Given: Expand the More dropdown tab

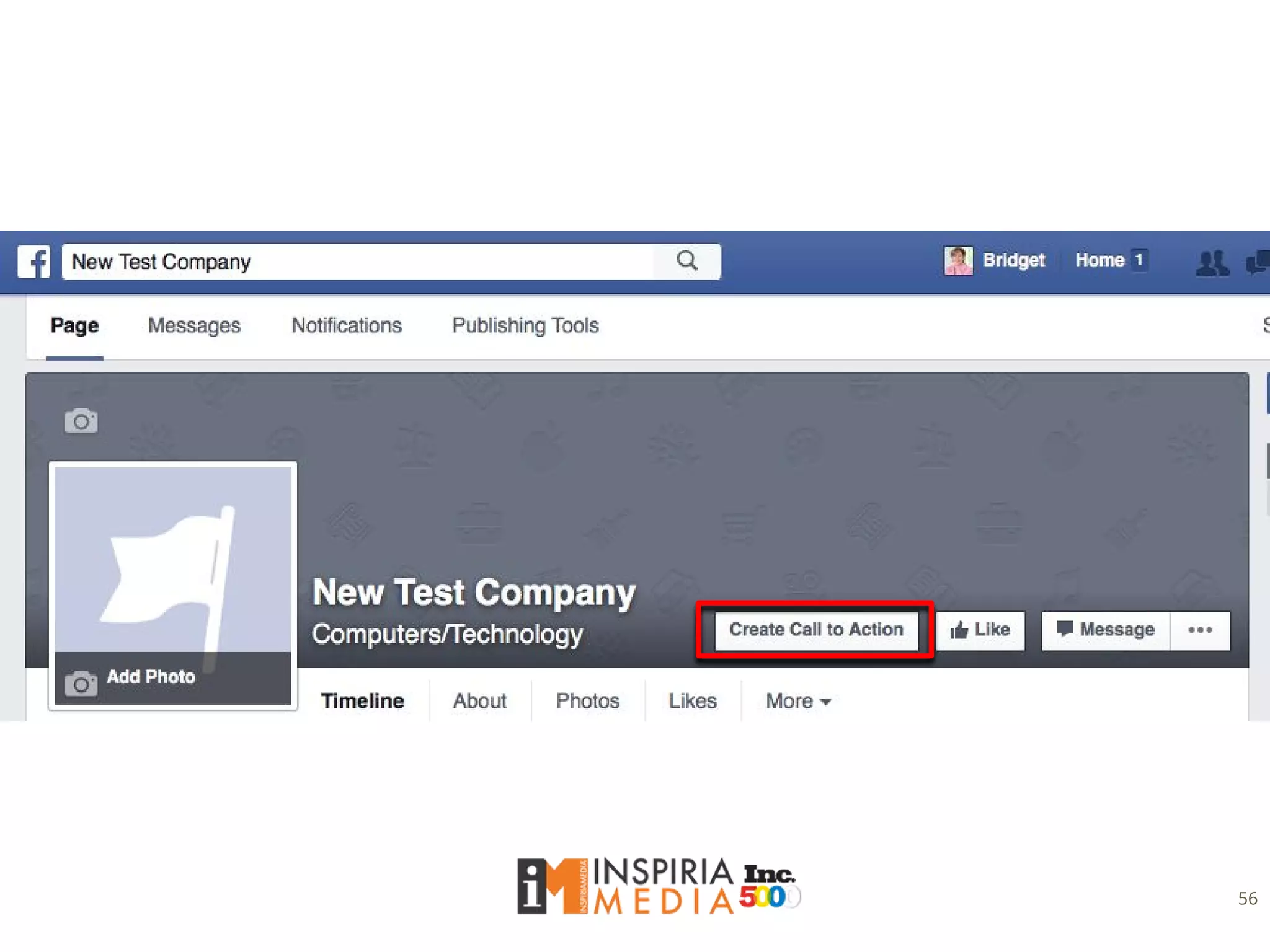Looking at the screenshot, I should pos(798,701).
